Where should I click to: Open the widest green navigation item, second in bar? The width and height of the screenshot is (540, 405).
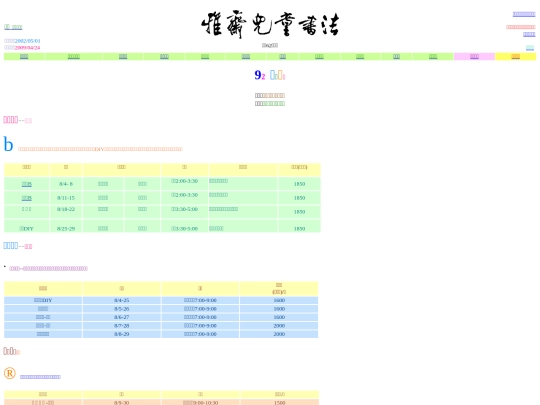pos(73,56)
